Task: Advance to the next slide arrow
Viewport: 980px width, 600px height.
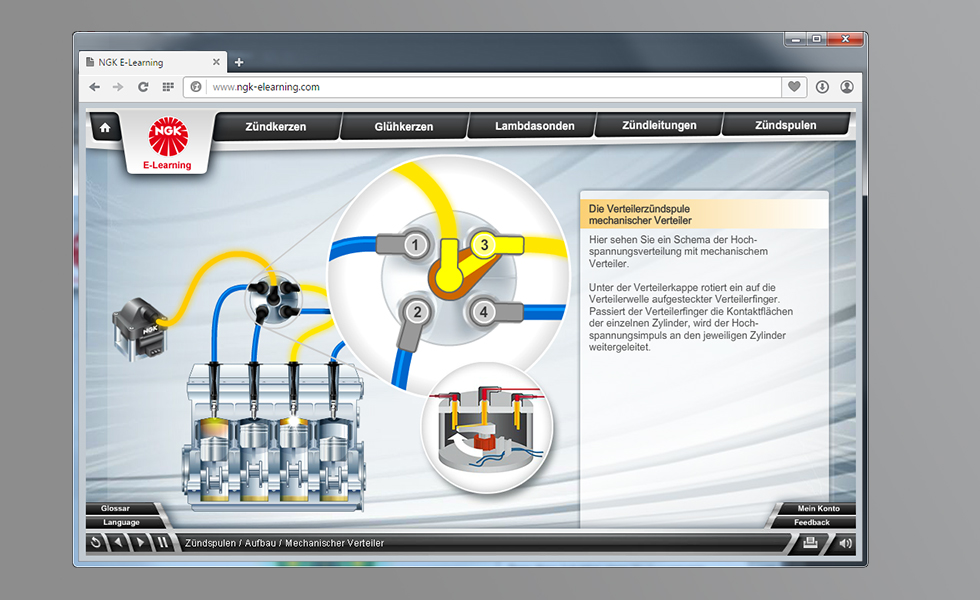Action: point(140,543)
